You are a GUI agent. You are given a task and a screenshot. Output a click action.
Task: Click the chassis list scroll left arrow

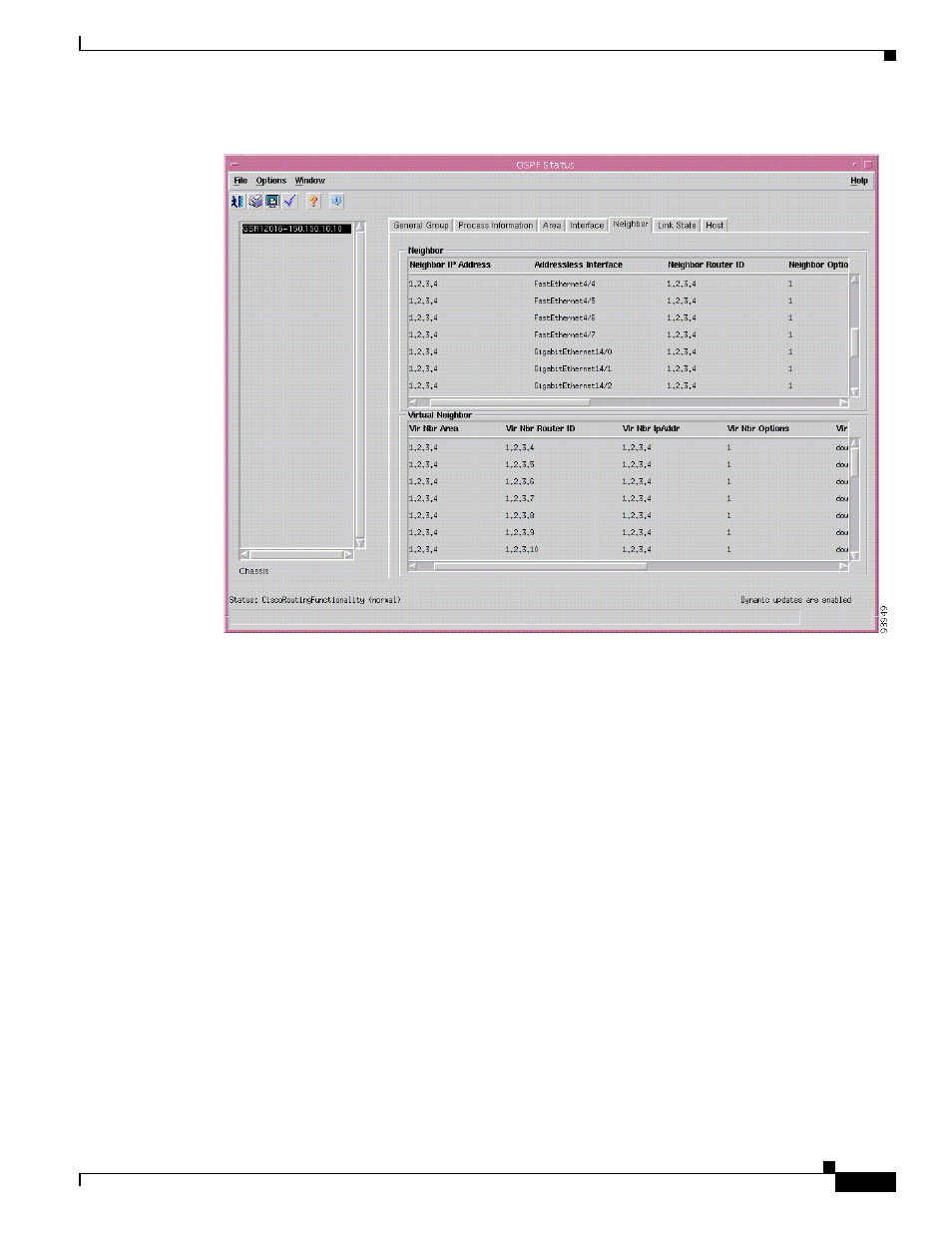point(244,554)
